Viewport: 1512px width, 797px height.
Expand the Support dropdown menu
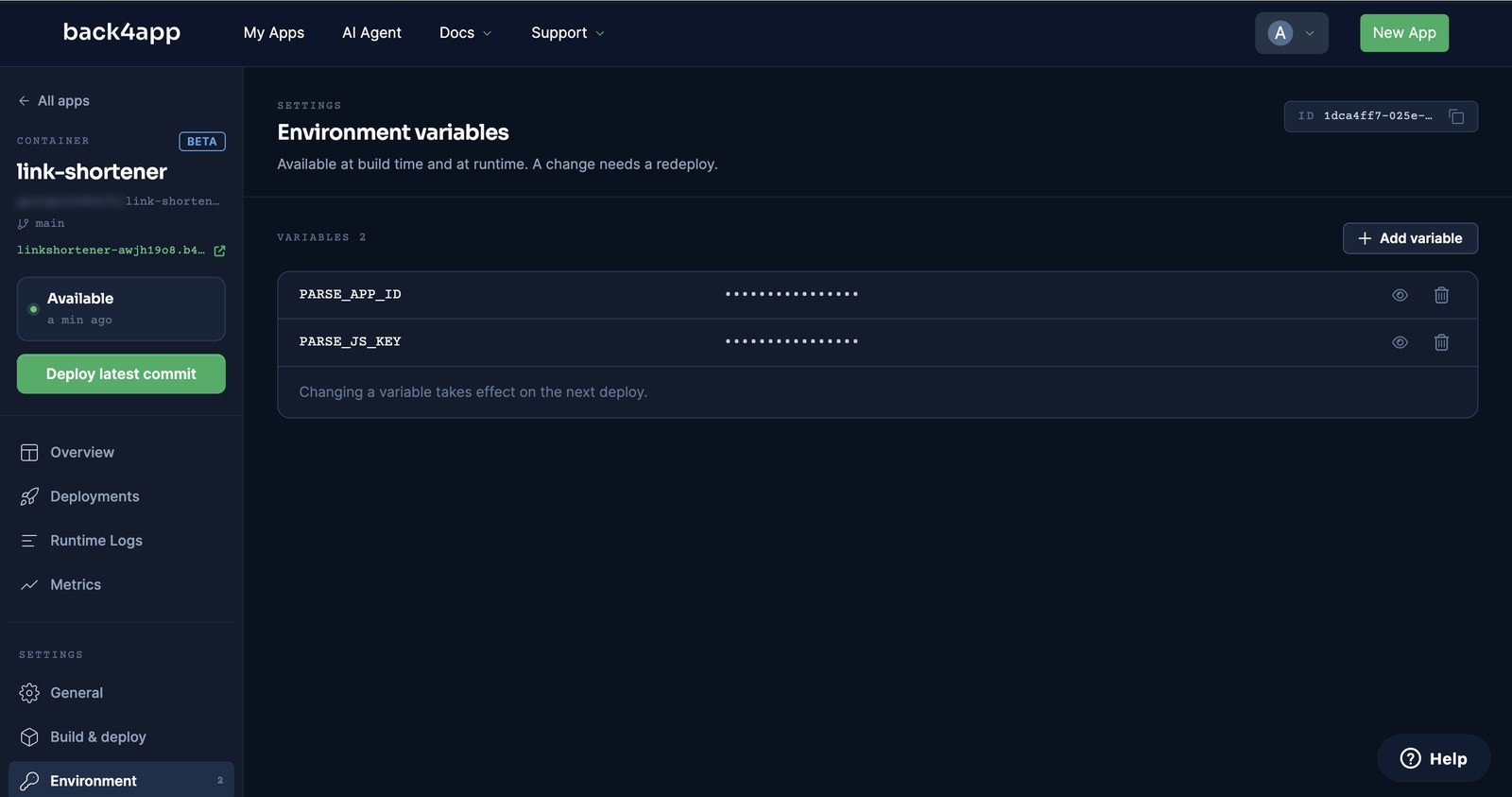point(567,33)
